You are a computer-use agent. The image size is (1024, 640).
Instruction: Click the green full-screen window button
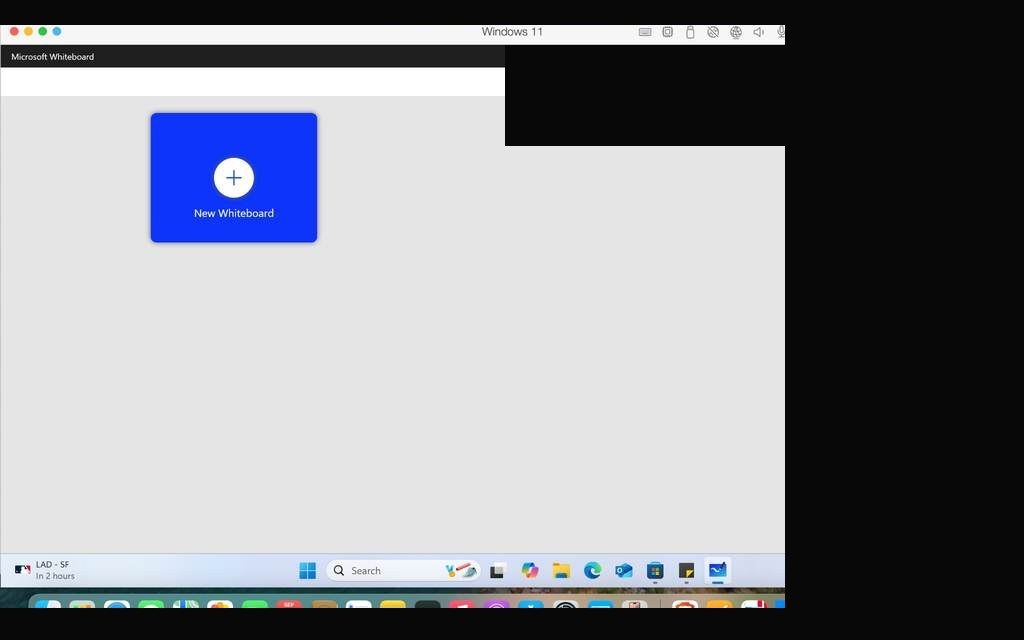click(x=42, y=31)
